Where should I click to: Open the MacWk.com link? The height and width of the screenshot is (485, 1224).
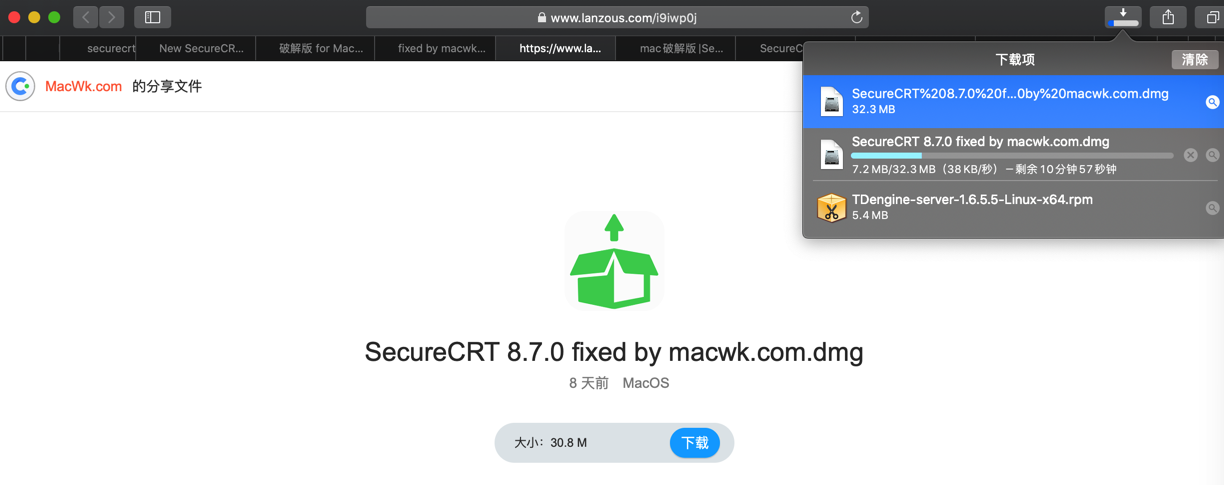pos(83,86)
